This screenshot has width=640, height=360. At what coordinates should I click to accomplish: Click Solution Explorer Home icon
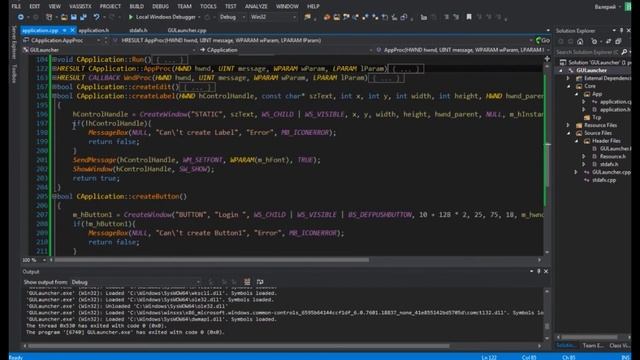580,42
